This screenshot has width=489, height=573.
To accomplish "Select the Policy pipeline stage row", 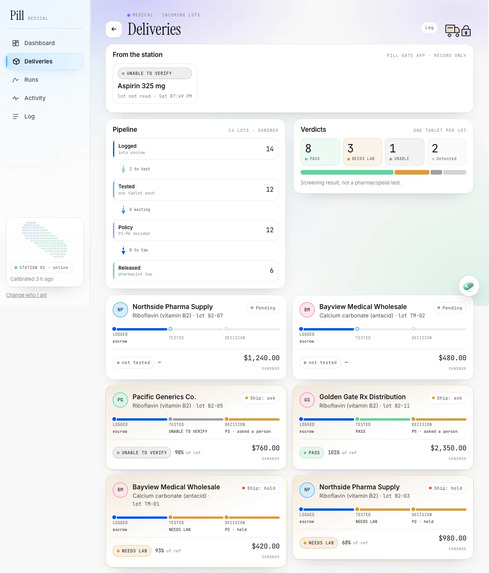I will (196, 230).
